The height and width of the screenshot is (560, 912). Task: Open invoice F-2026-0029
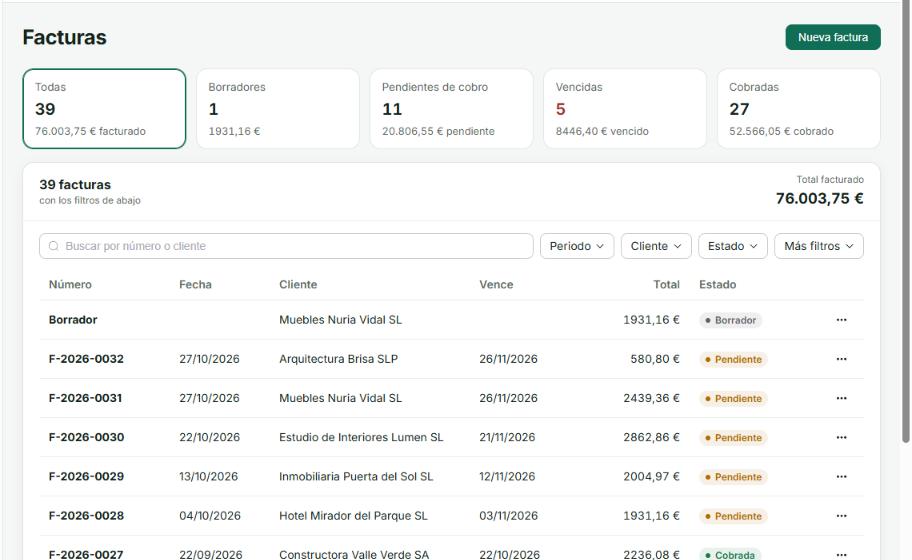point(86,476)
